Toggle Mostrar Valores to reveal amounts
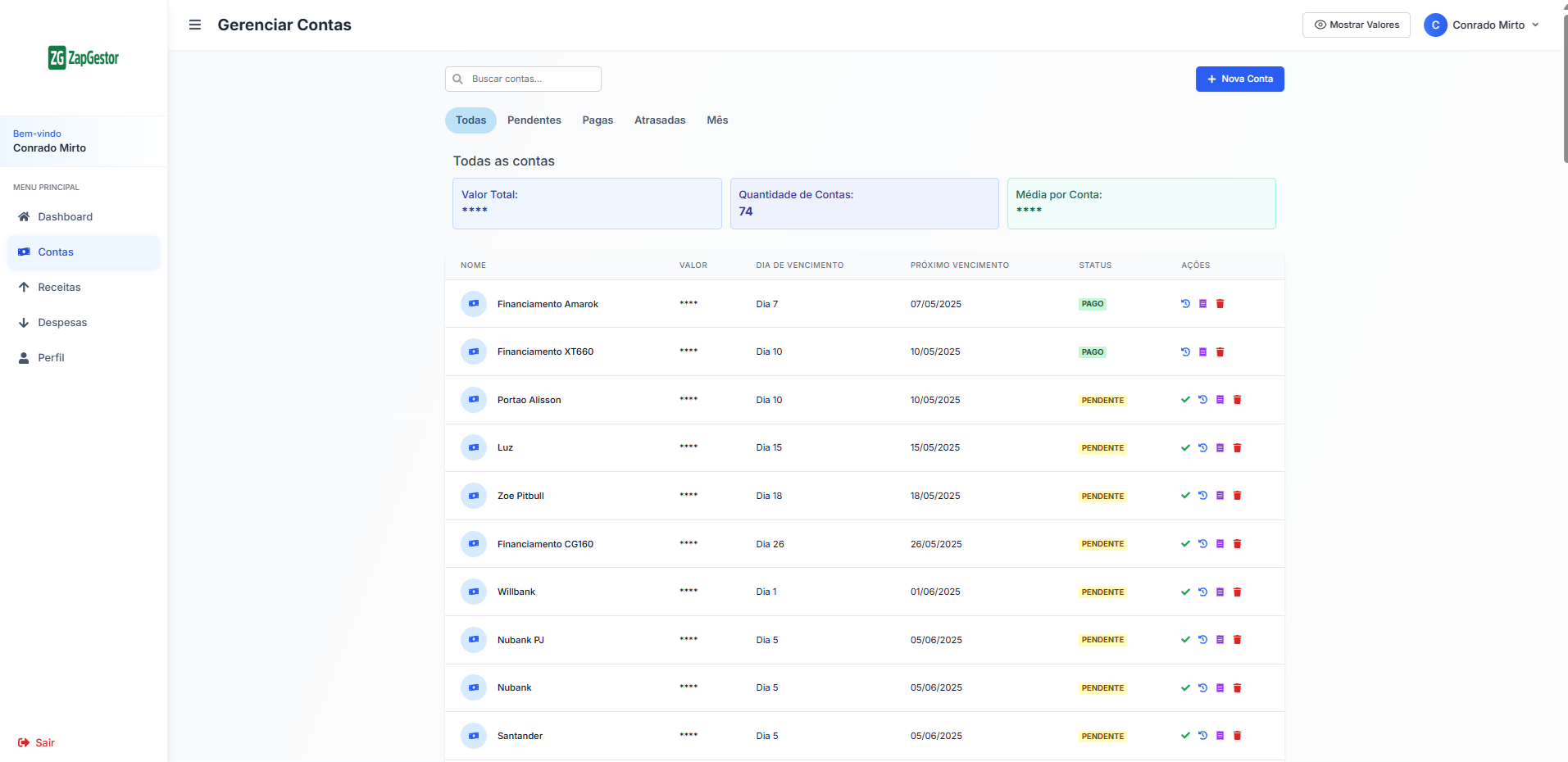 click(x=1356, y=25)
